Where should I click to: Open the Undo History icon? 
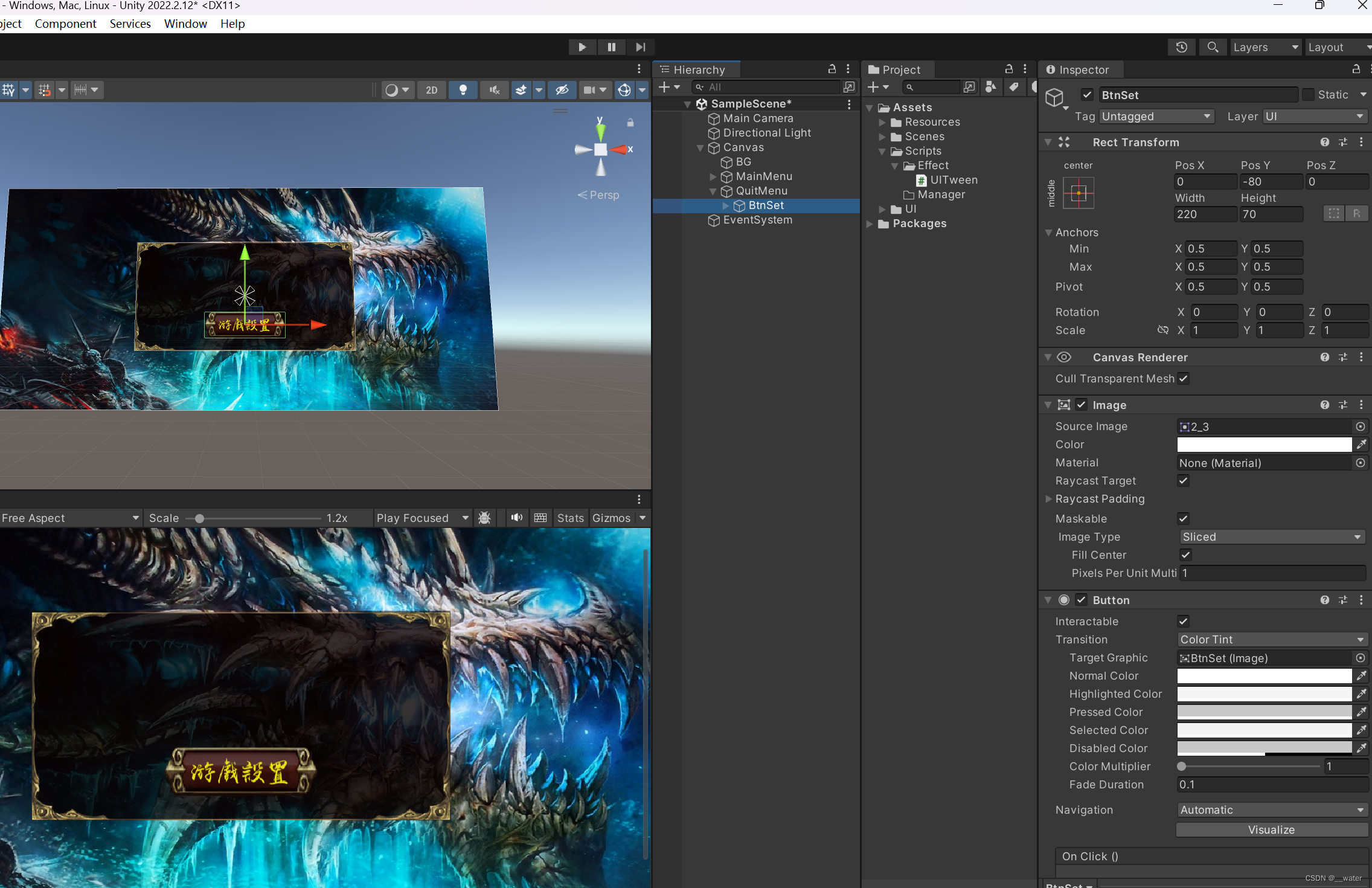[x=1181, y=47]
